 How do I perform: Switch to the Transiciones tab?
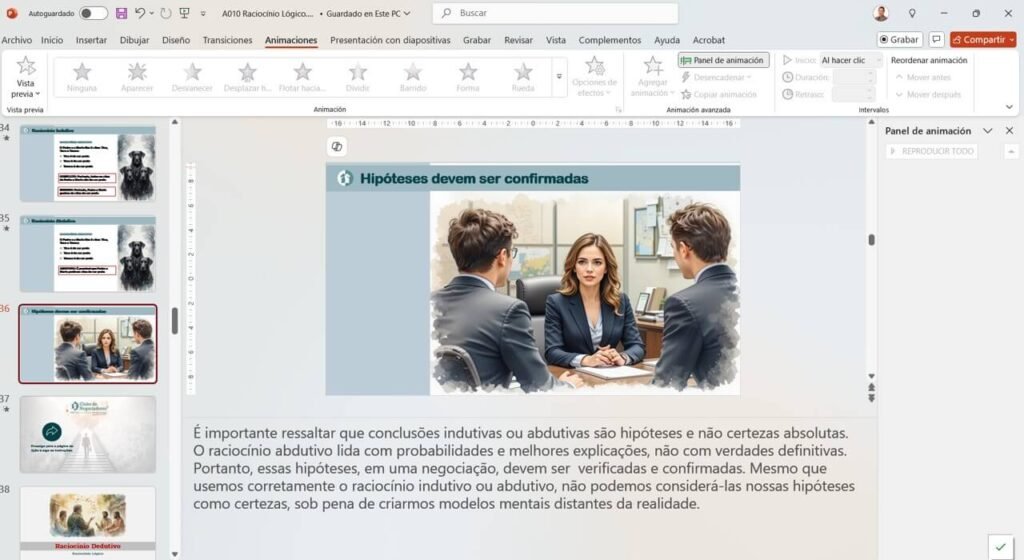click(x=227, y=40)
